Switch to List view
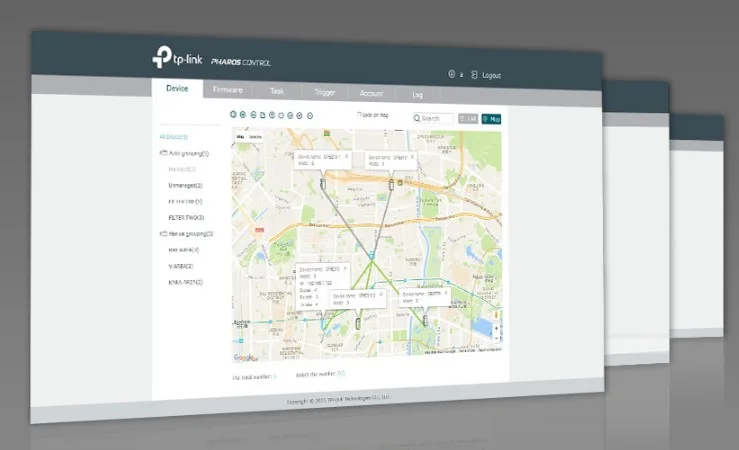Screen dimensions: 739x450 pyautogui.click(x=468, y=118)
